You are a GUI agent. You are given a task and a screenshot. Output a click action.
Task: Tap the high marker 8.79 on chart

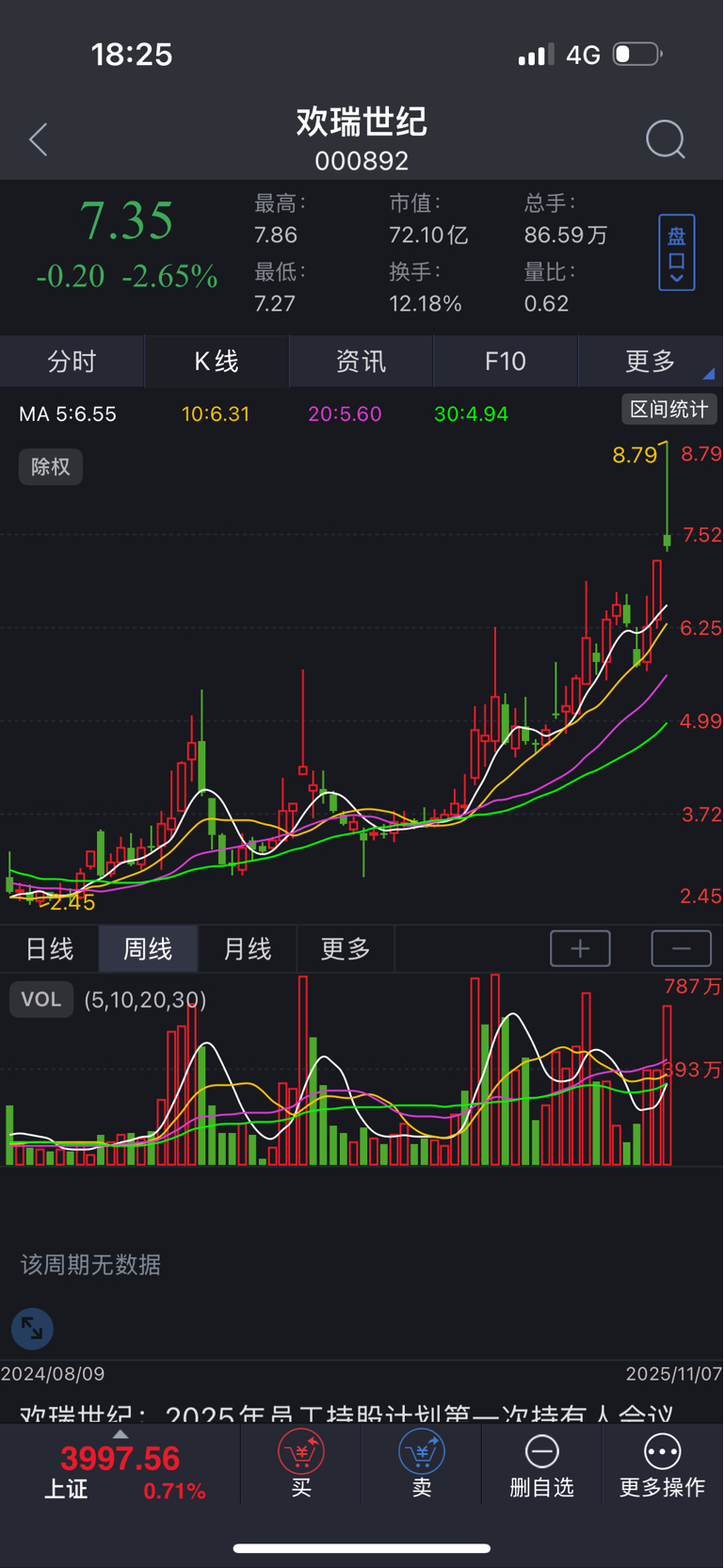click(x=635, y=455)
